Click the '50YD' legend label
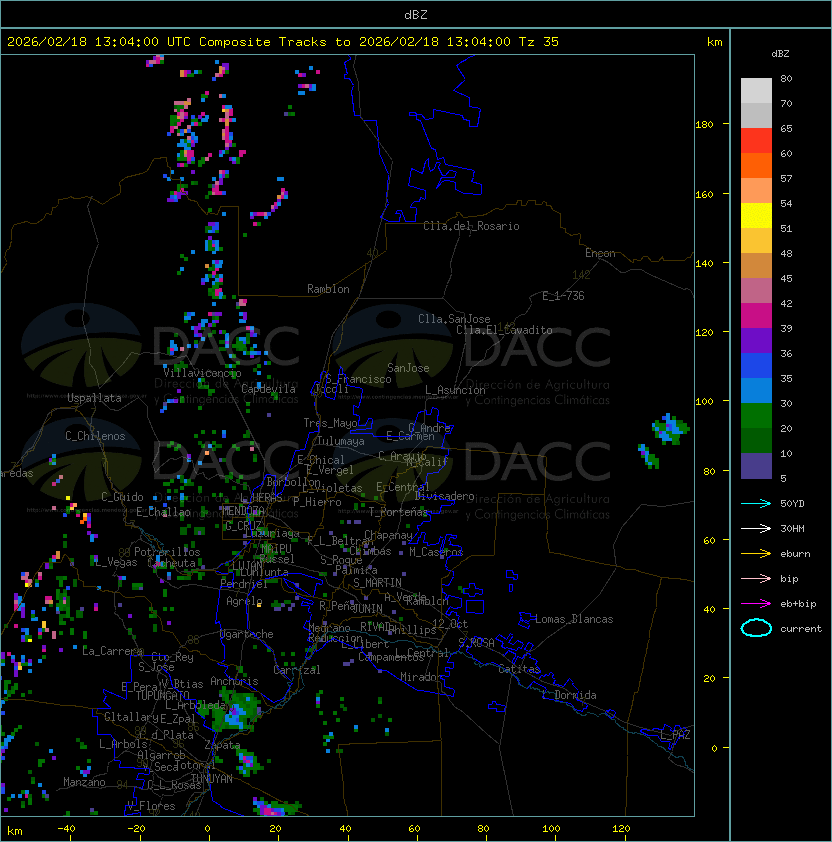Screen dimensions: 832x842 click(x=792, y=503)
